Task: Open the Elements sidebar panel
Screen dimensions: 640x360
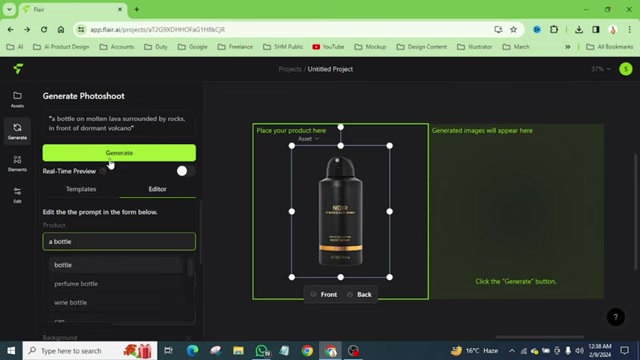Action: 17,163
